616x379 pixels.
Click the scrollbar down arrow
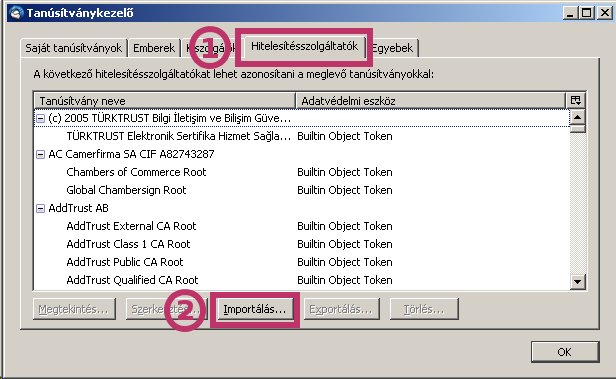pyautogui.click(x=578, y=282)
